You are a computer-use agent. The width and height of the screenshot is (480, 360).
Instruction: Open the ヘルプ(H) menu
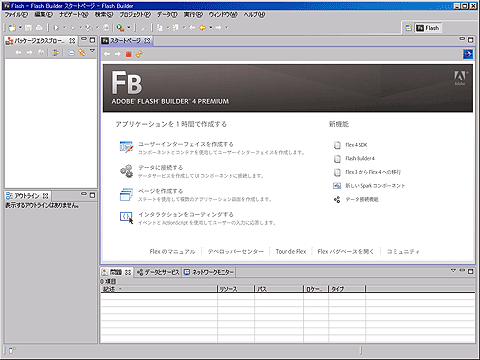click(254, 14)
